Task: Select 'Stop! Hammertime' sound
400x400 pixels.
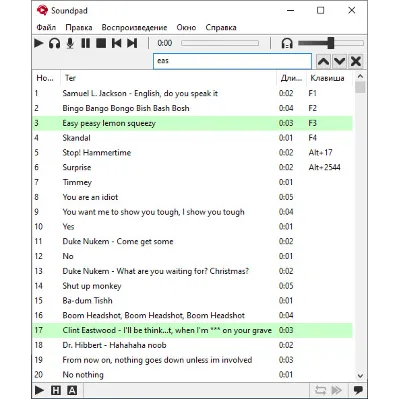Action: coord(192,153)
